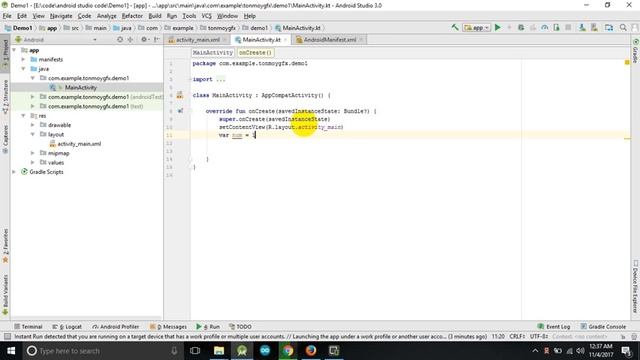Switch to activity_main.xml editor tab
Viewport: 640px width, 360px height.
pyautogui.click(x=198, y=40)
